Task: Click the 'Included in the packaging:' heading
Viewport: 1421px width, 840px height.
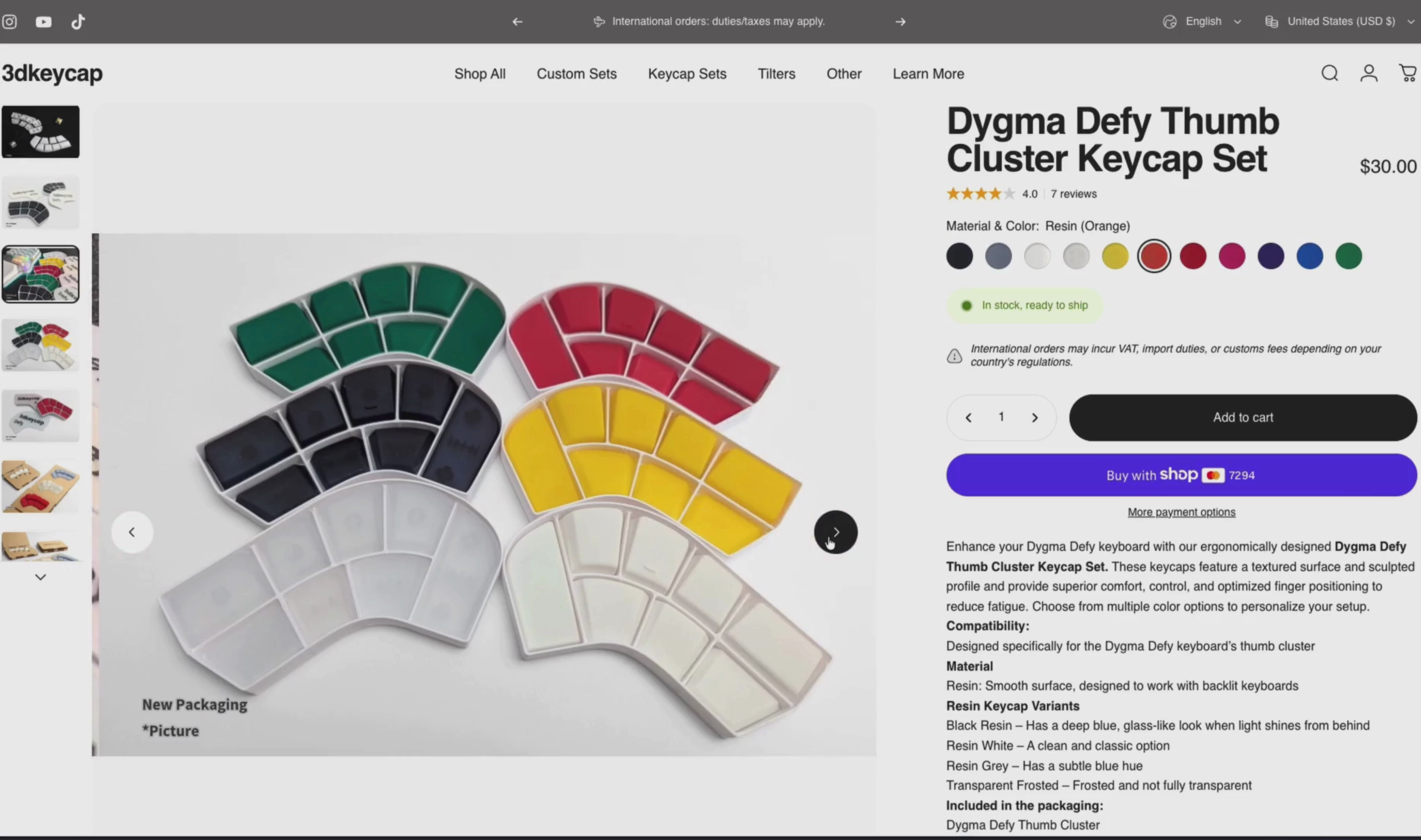Action: [x=1024, y=805]
